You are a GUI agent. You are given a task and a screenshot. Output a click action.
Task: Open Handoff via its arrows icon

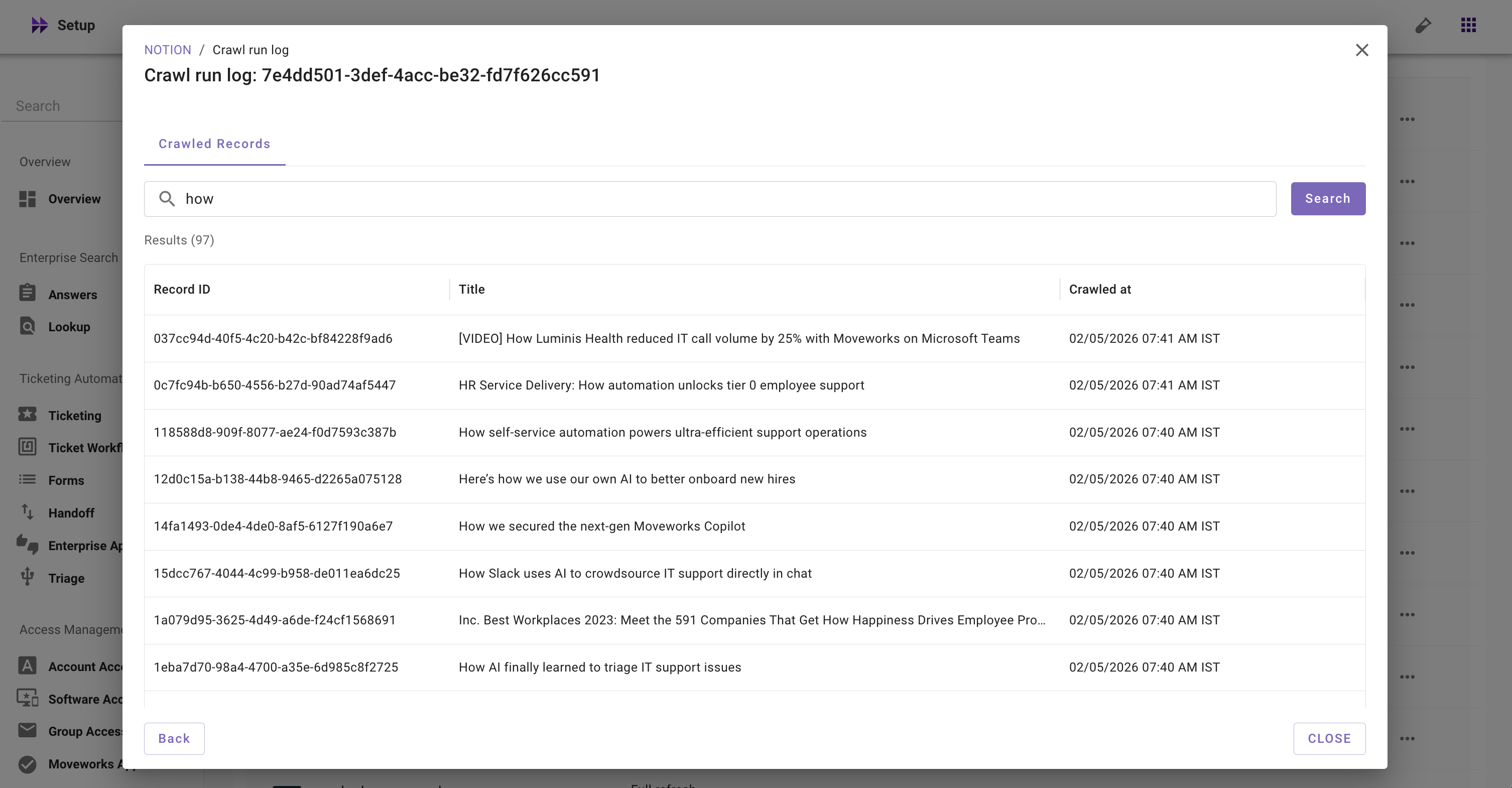point(27,511)
